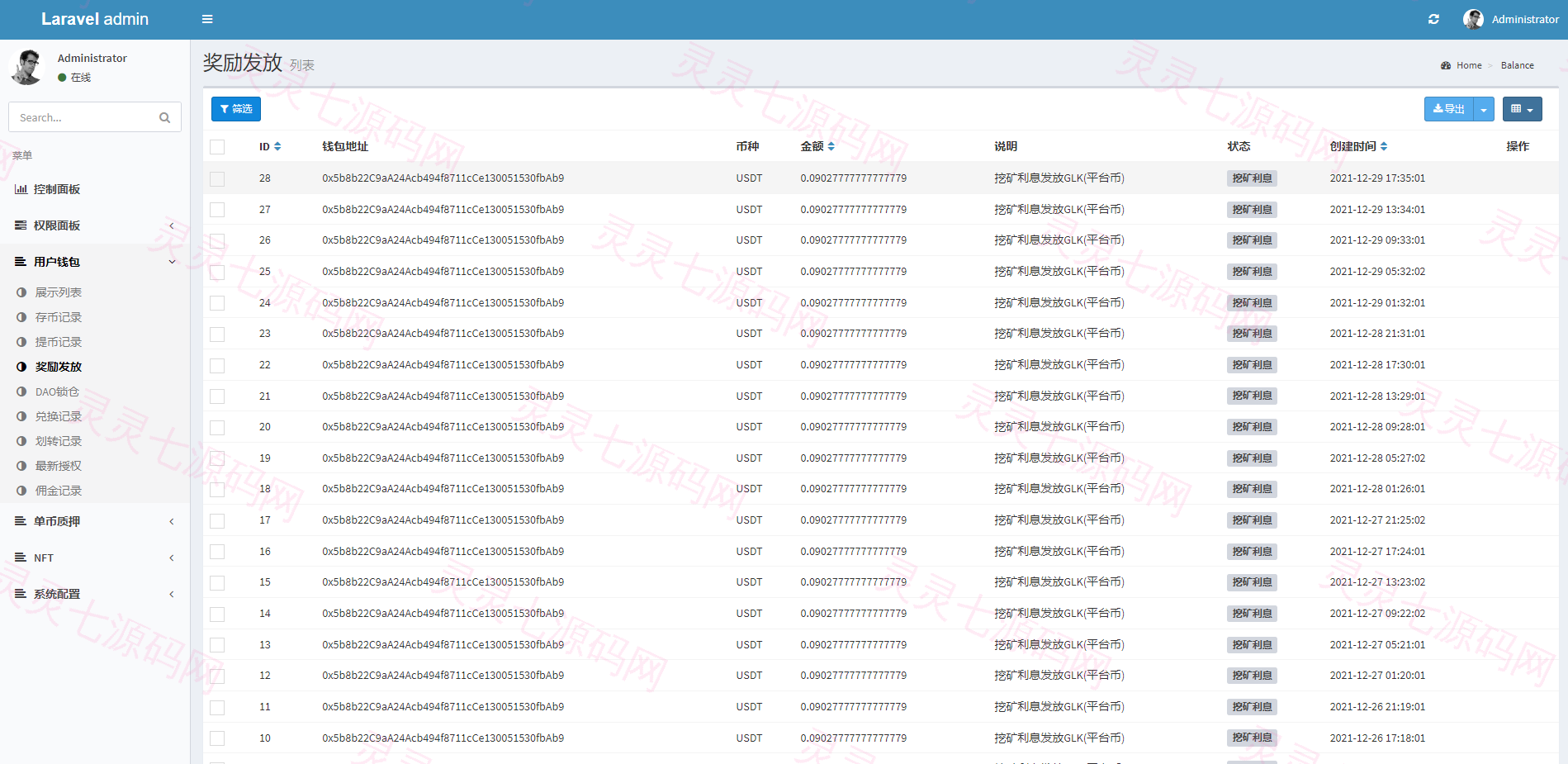This screenshot has width=1568, height=764.
Task: Expand the 系统配置 menu chevron
Action: 172,594
